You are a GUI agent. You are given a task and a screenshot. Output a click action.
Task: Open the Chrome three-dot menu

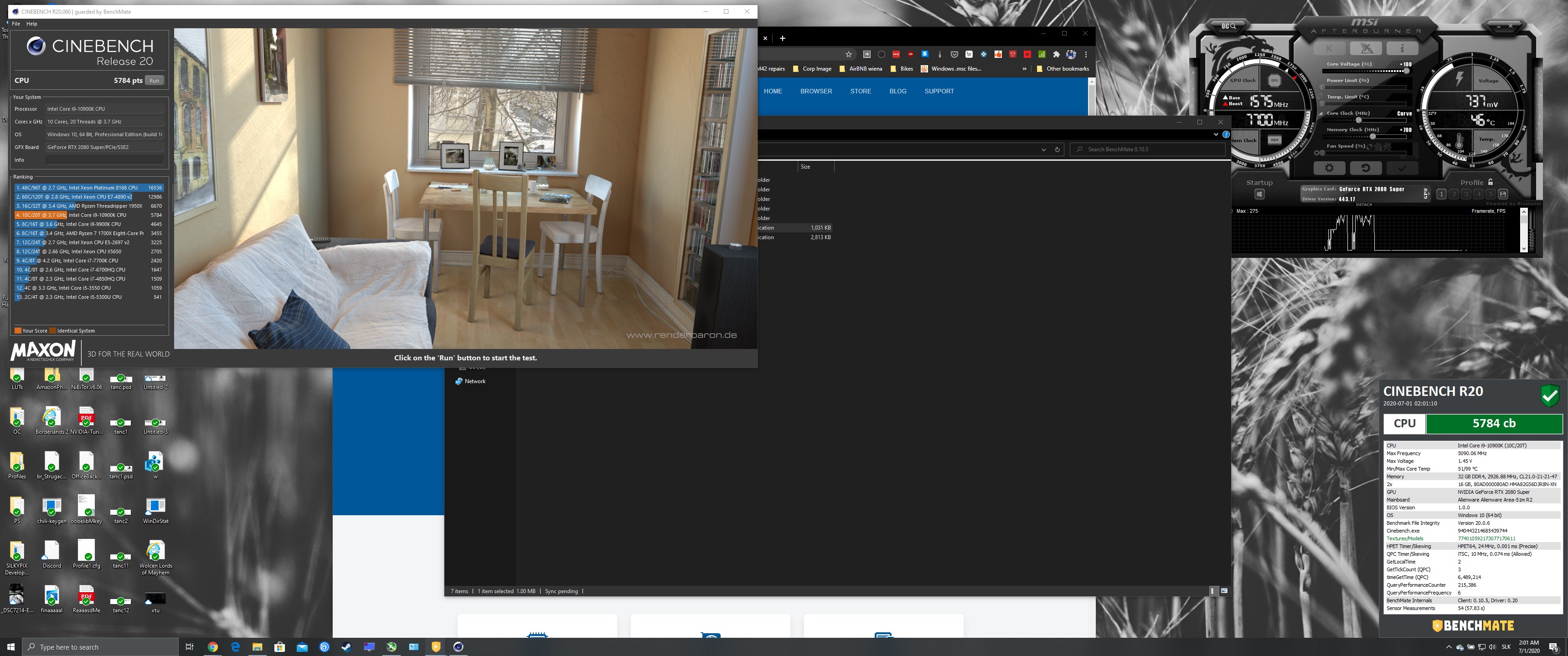(x=1085, y=54)
